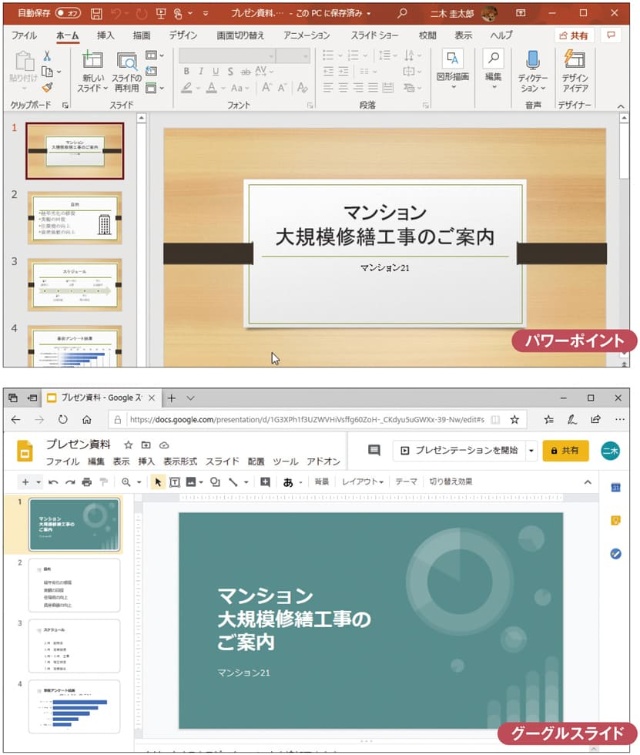Toggle the 自動保存 AutoSave switch
Image resolution: width=640 pixels, height=755 pixels.
pyautogui.click(x=67, y=14)
